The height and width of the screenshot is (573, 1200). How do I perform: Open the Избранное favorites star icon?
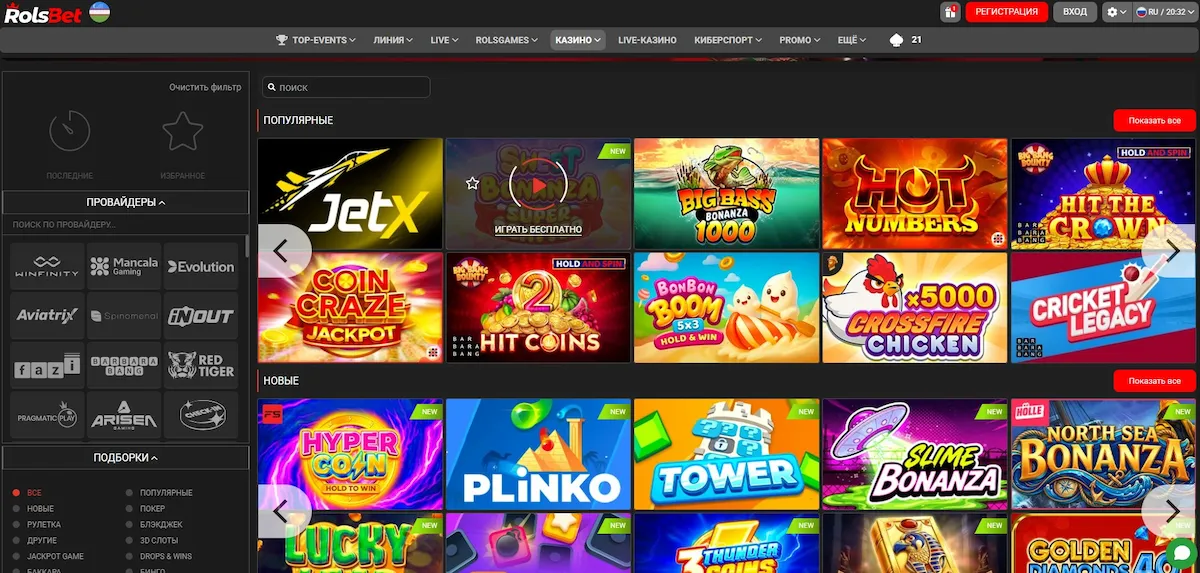tap(183, 131)
